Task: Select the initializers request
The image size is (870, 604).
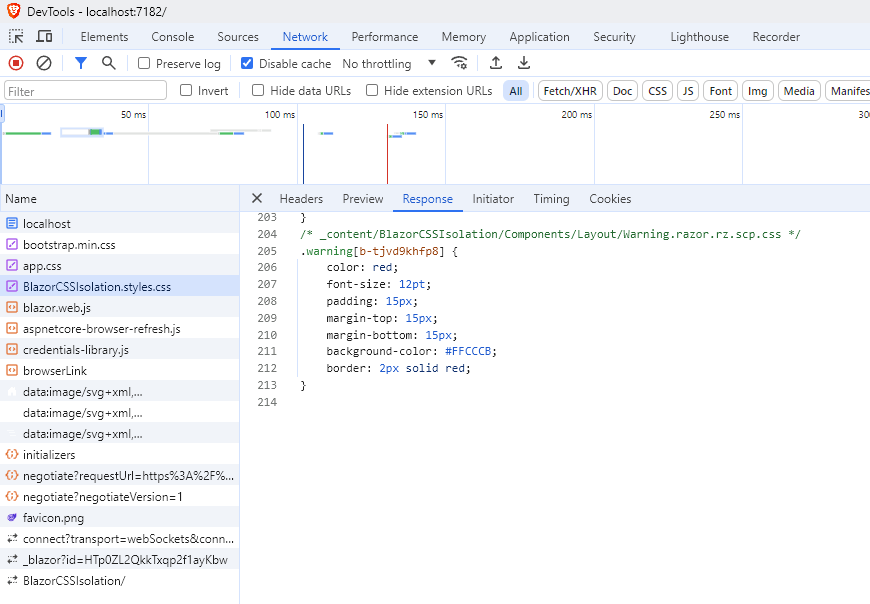Action: [120, 455]
